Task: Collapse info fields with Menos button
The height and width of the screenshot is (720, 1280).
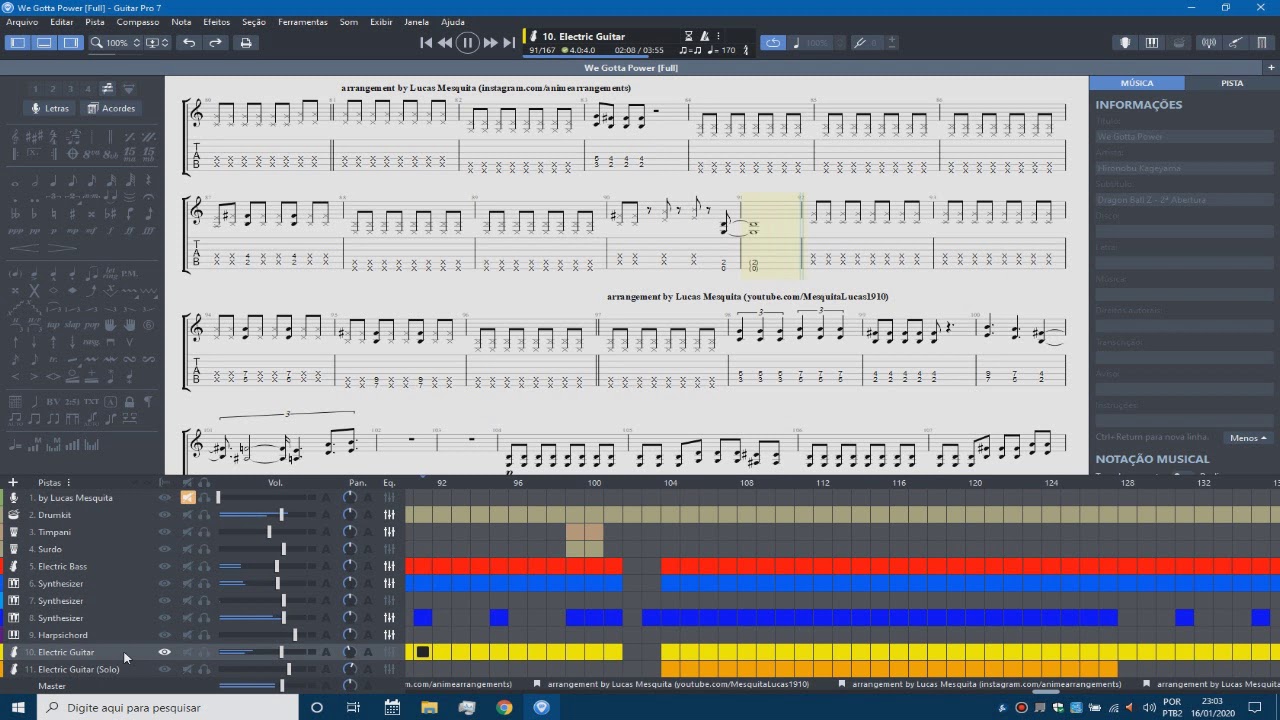Action: point(1248,438)
